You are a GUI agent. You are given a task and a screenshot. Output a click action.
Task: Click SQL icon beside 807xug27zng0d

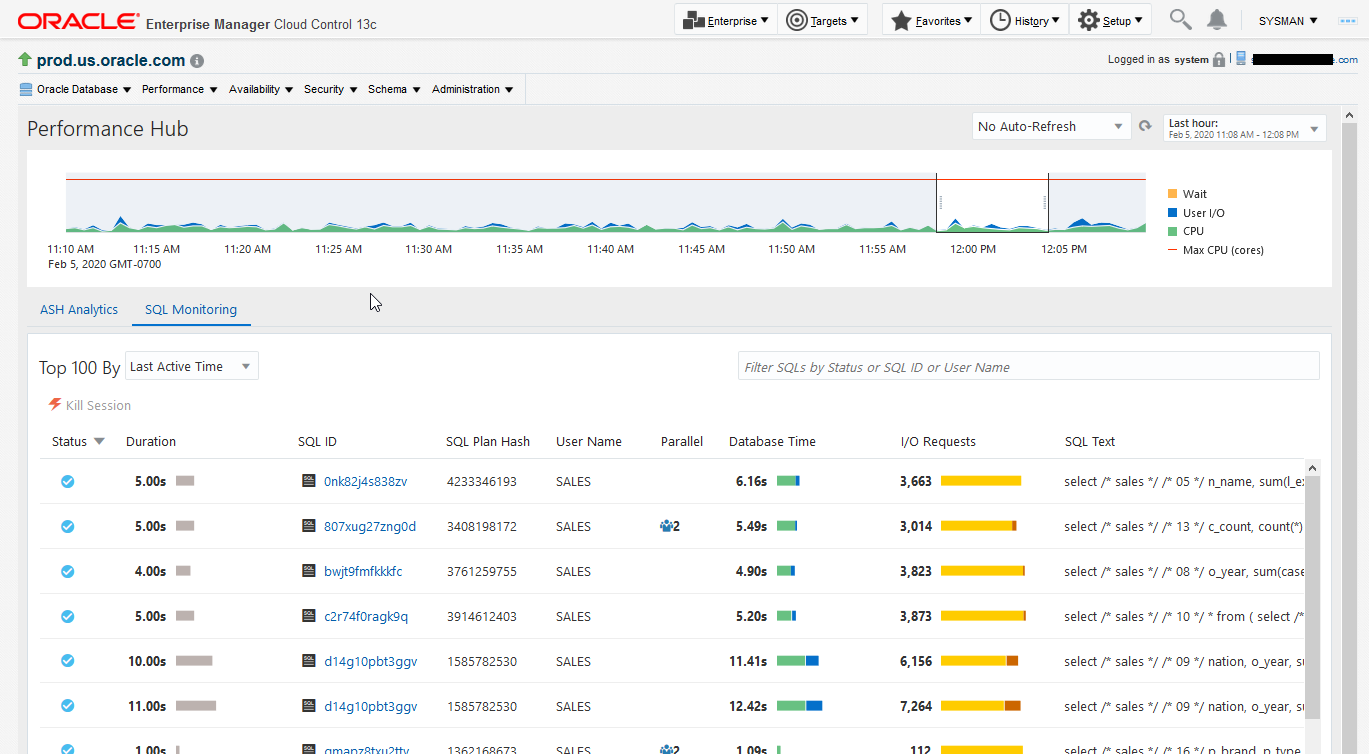(x=309, y=526)
